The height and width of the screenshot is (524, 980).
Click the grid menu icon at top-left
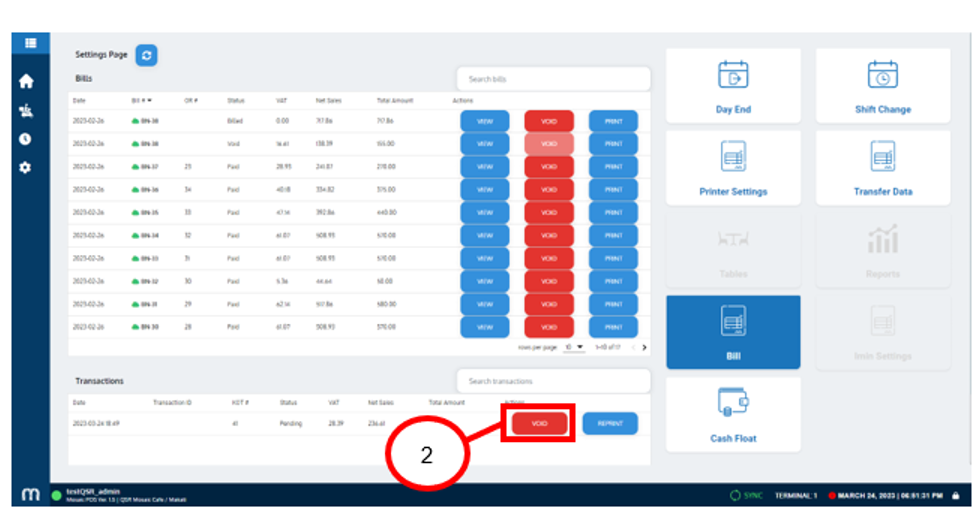(31, 43)
